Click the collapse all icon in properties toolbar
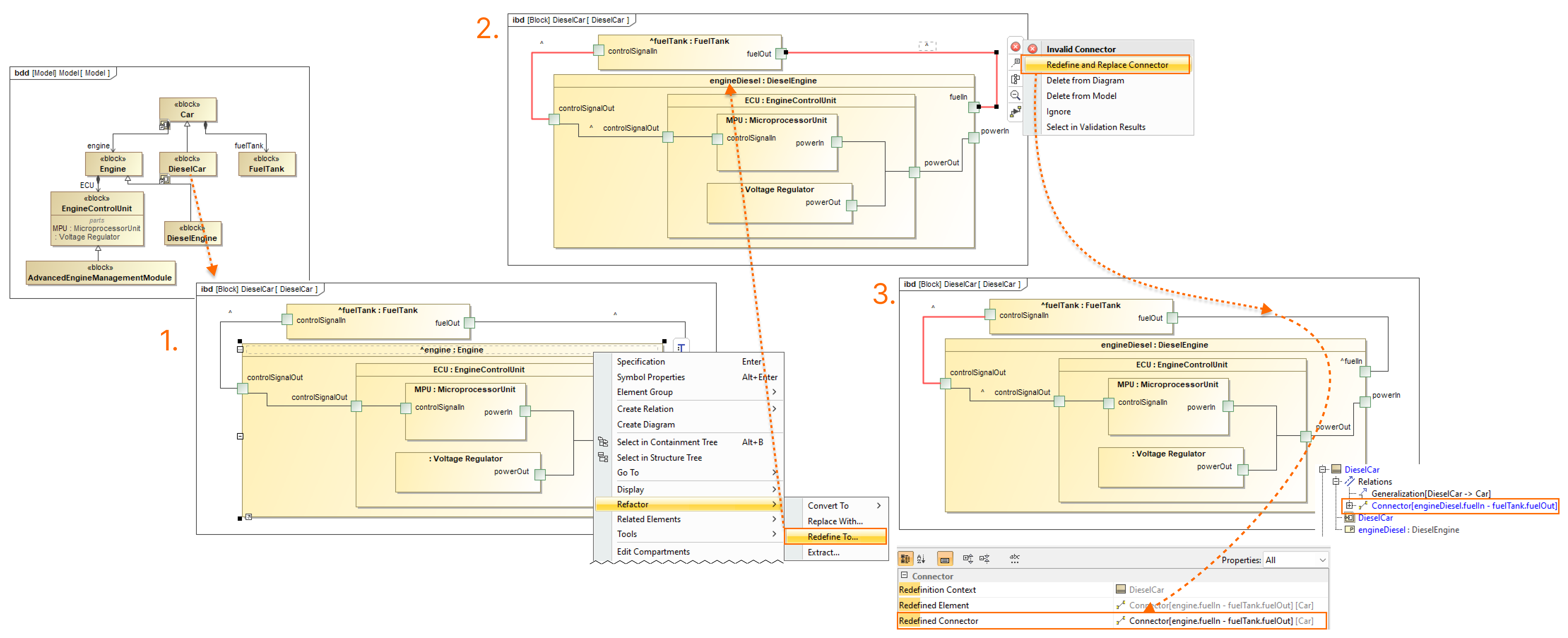The width and height of the screenshot is (1568, 638). (x=984, y=558)
